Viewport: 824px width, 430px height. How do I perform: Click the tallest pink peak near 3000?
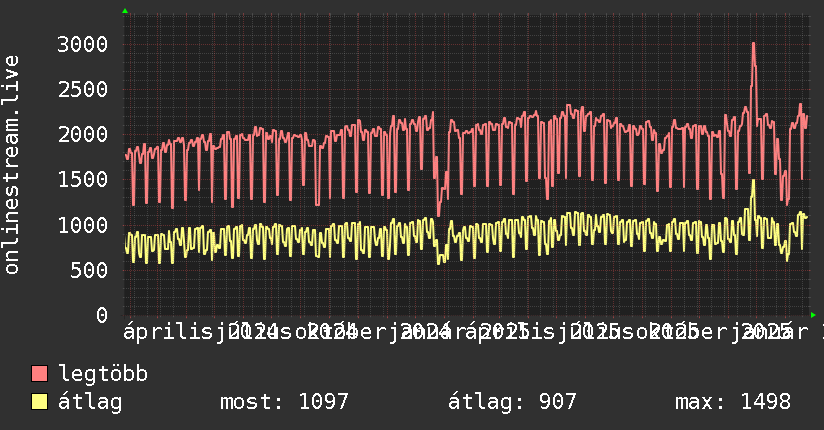[x=753, y=44]
